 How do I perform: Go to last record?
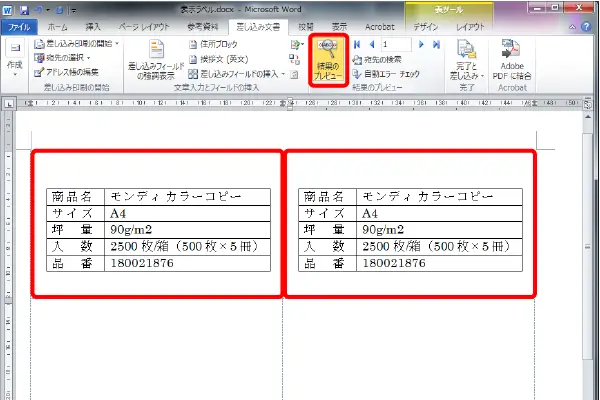pyautogui.click(x=436, y=44)
